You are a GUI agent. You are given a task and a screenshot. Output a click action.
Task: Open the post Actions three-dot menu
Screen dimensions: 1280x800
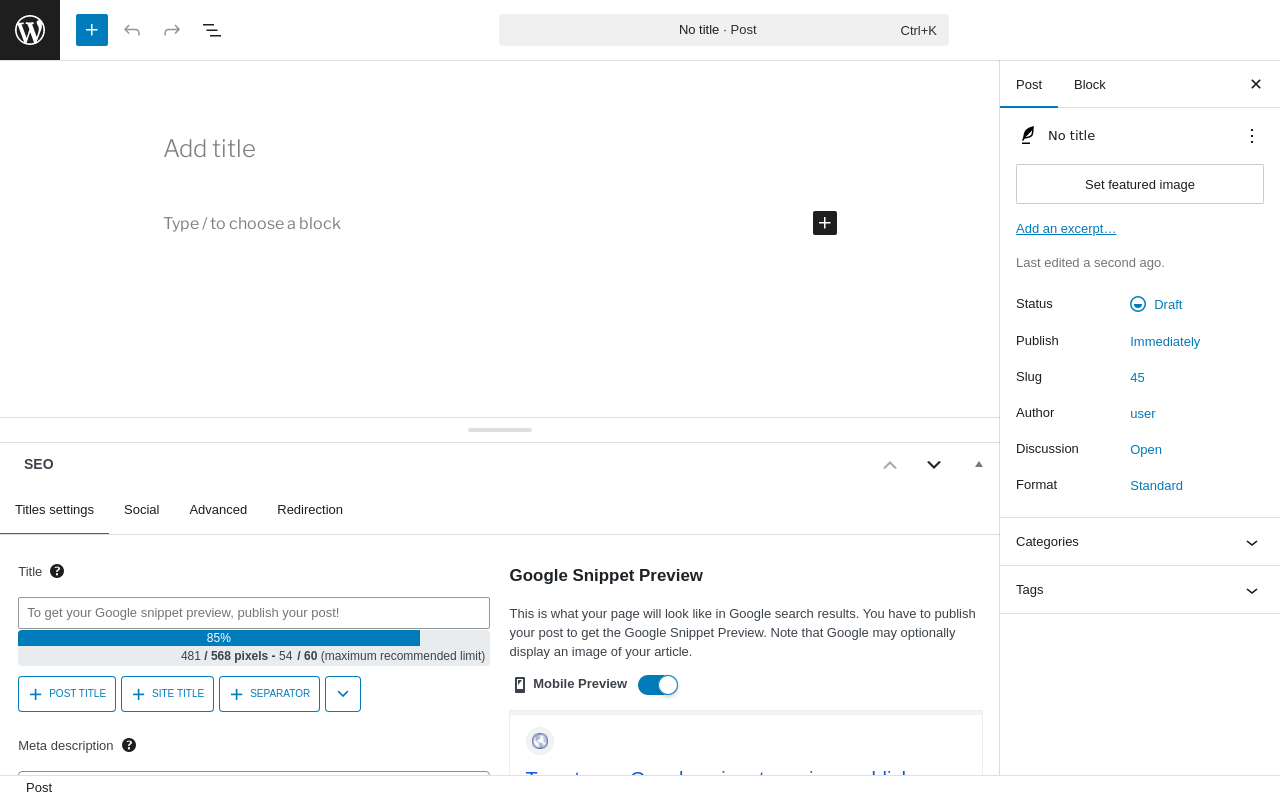click(x=1252, y=136)
